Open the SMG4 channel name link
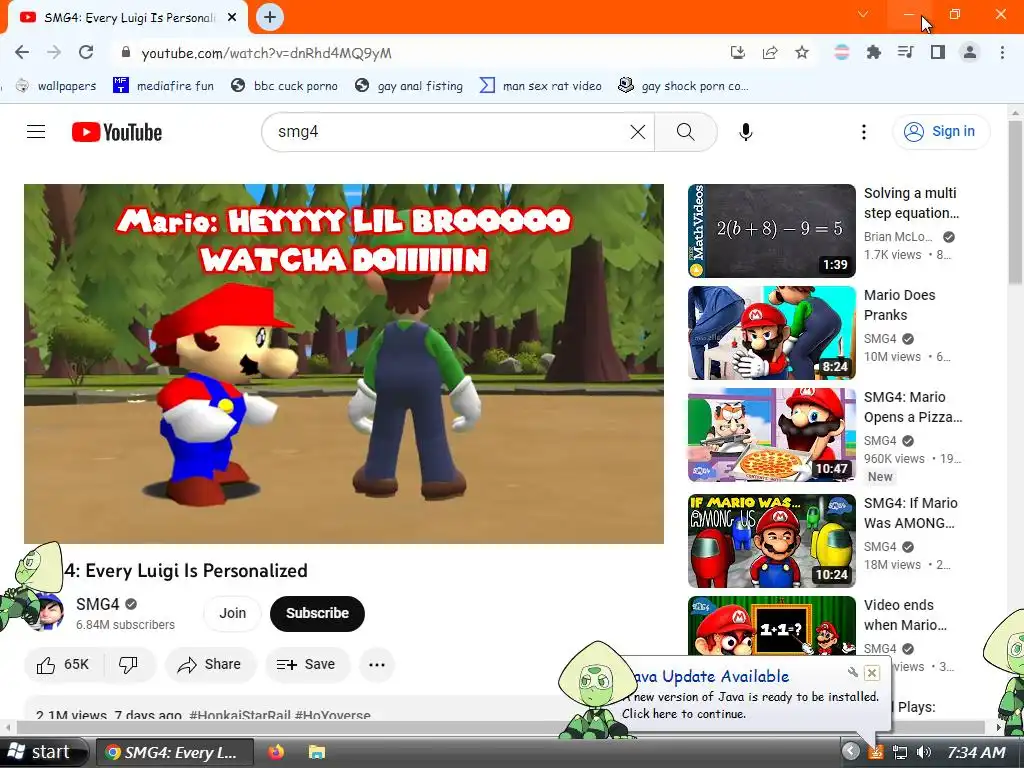 (x=98, y=604)
